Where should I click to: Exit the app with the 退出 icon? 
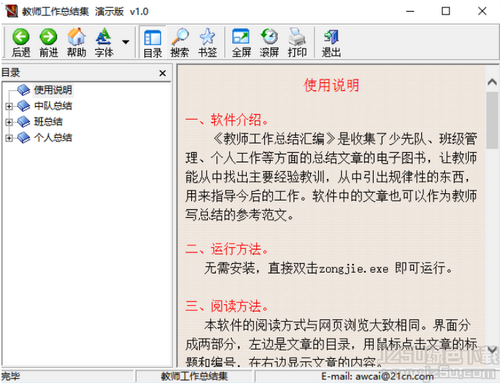[x=331, y=42]
